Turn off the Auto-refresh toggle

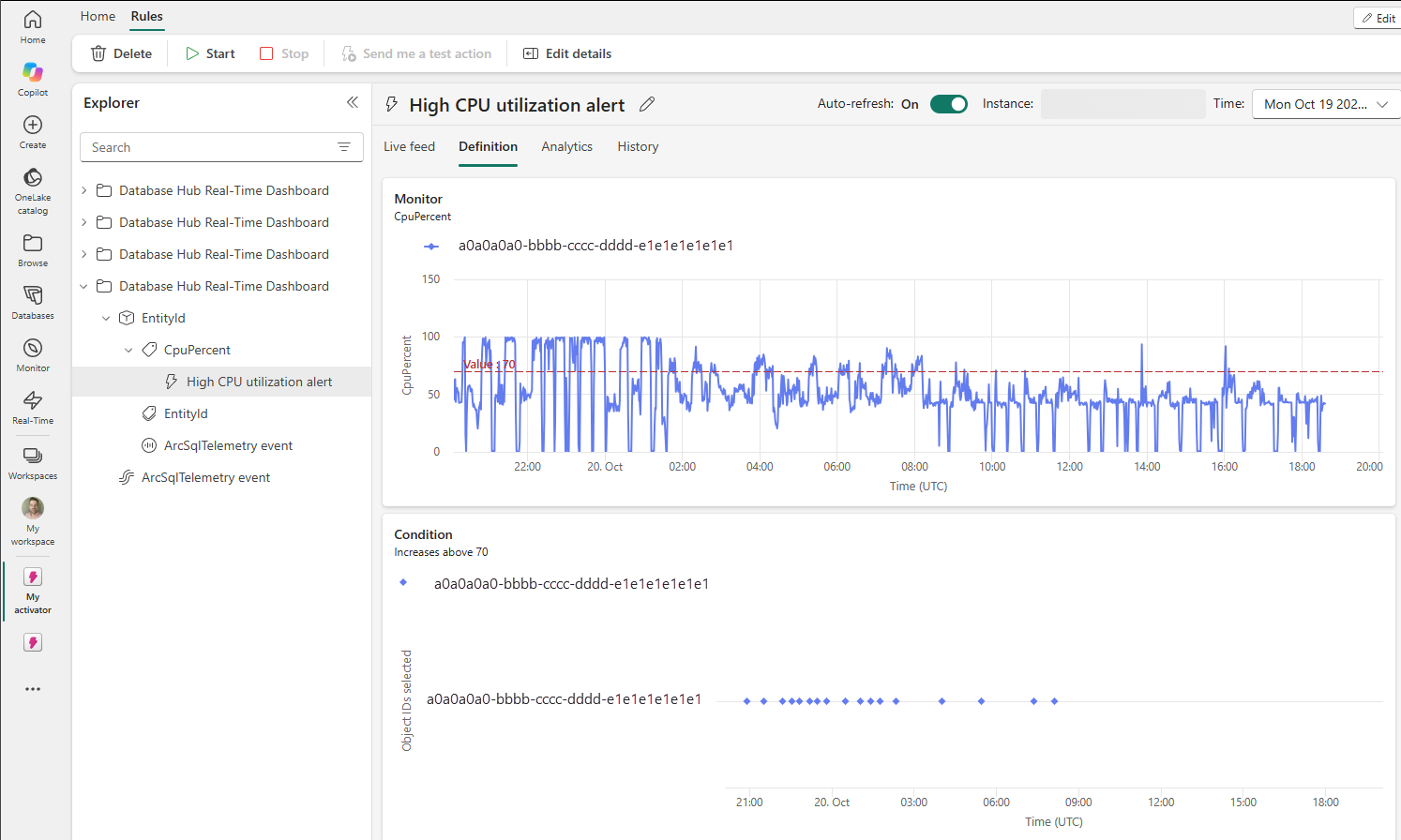coord(948,104)
